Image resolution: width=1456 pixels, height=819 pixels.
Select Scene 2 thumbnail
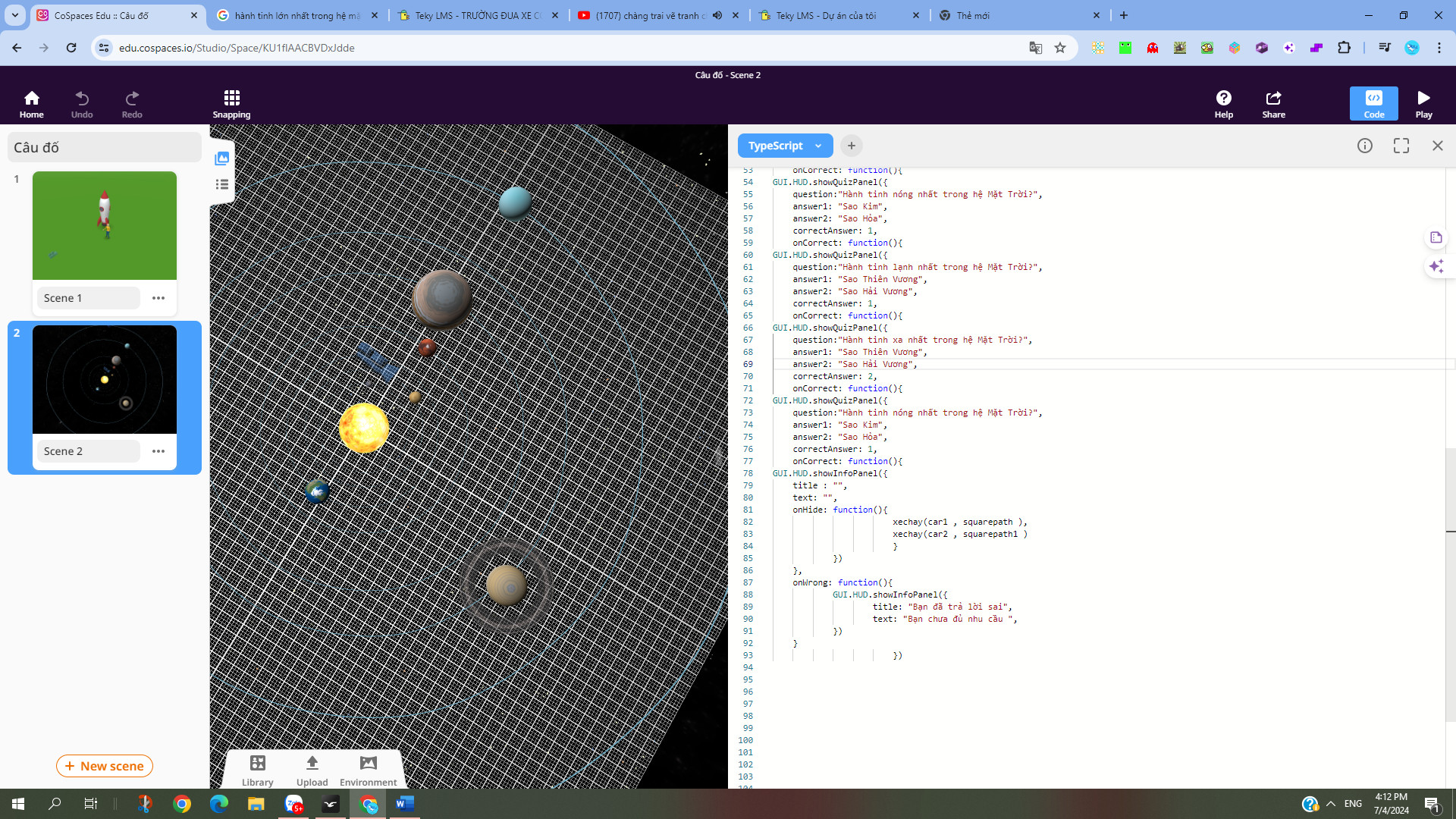click(105, 379)
